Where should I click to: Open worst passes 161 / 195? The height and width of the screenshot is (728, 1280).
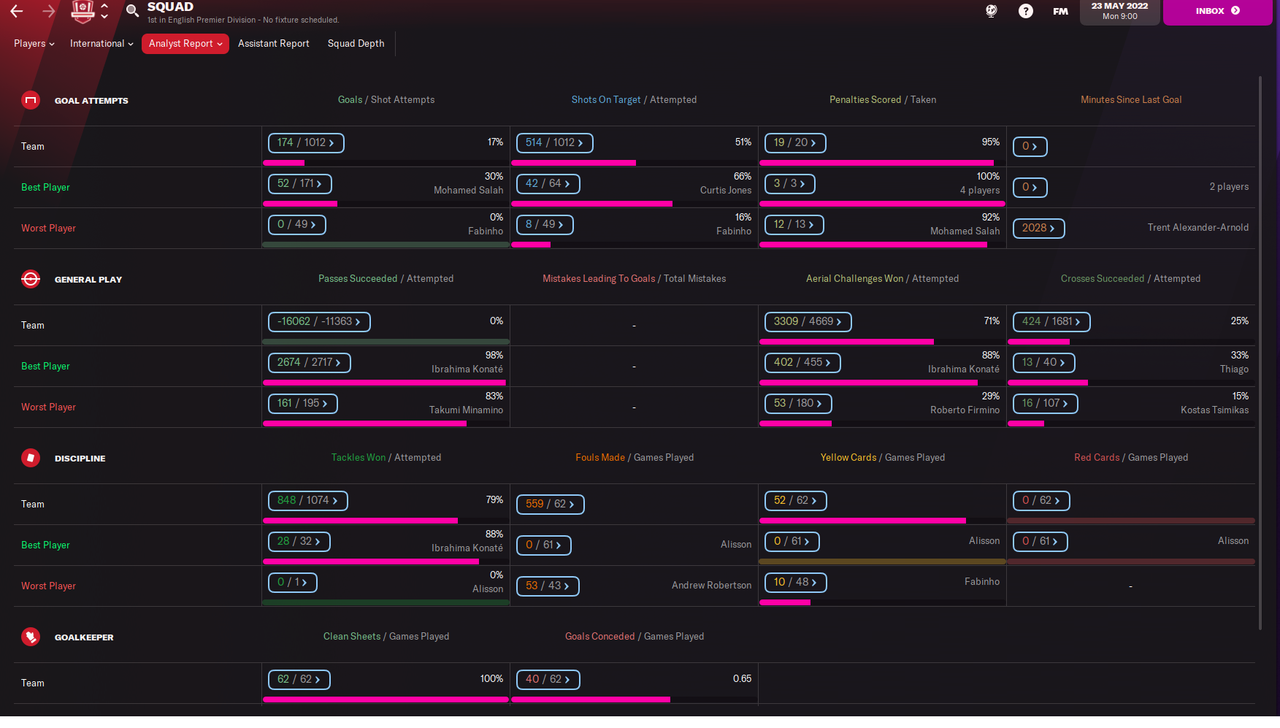(x=303, y=404)
